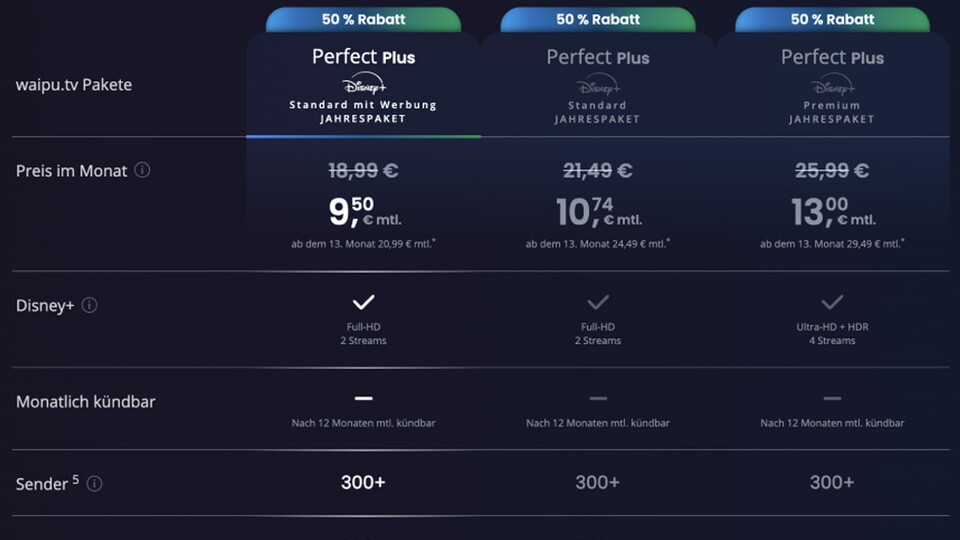960x540 pixels.
Task: Click the checkmark in Standard Jahrespaket column
Action: 598,302
